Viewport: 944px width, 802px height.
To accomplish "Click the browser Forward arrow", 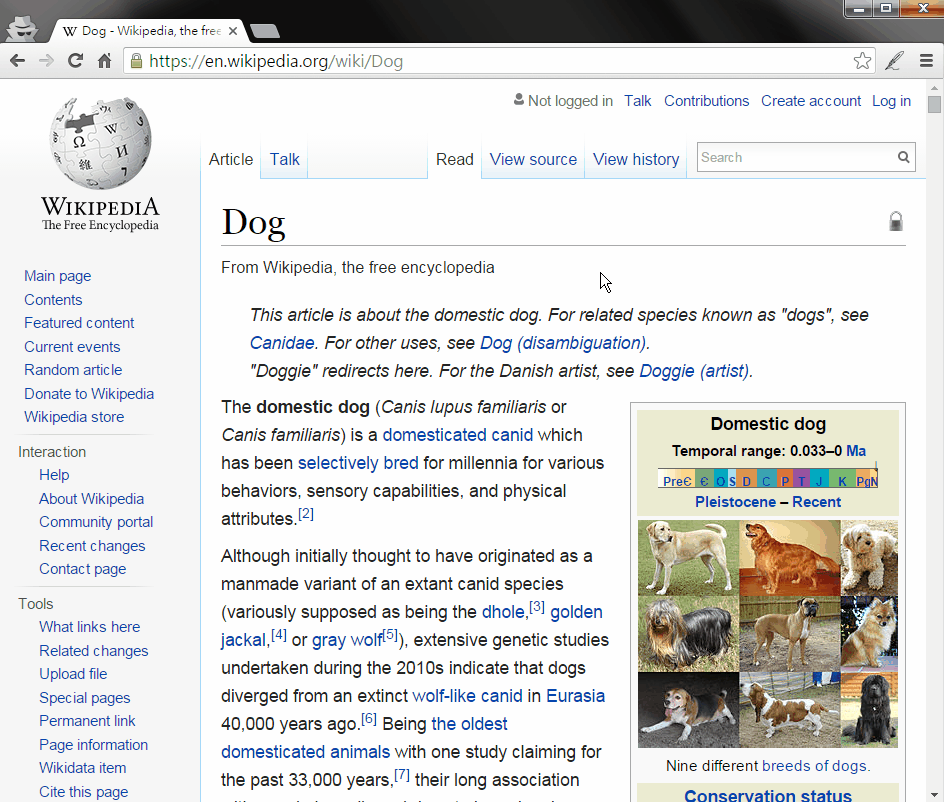I will click(46, 61).
